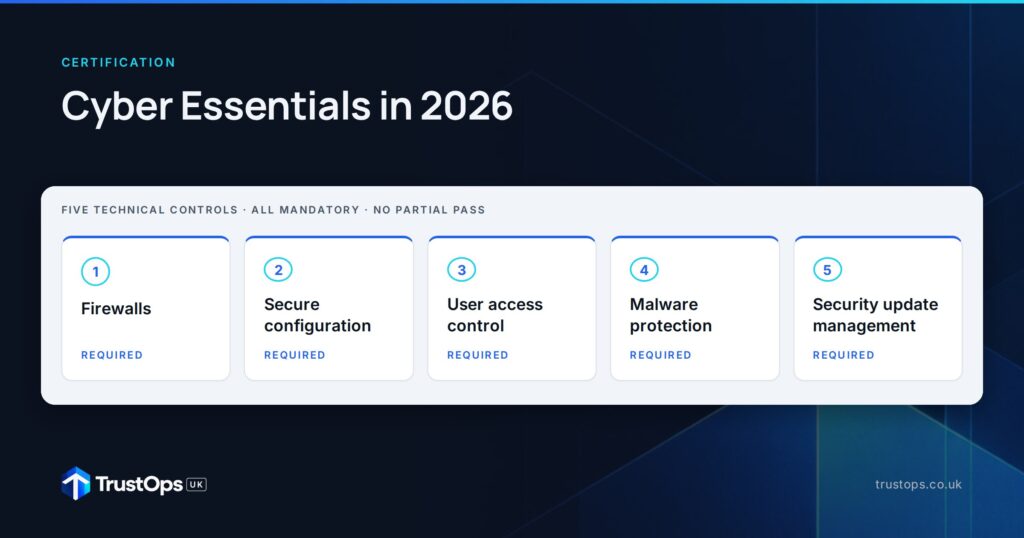Open the trustops.co.uk link
Screen dimensions: 1024x538
click(x=918, y=484)
